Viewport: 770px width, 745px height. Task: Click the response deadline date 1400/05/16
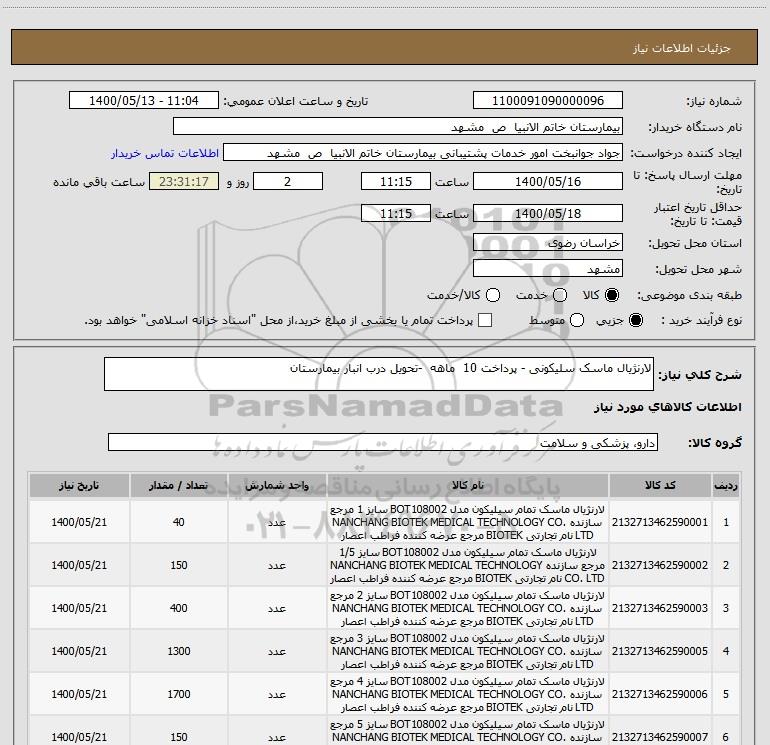(548, 181)
